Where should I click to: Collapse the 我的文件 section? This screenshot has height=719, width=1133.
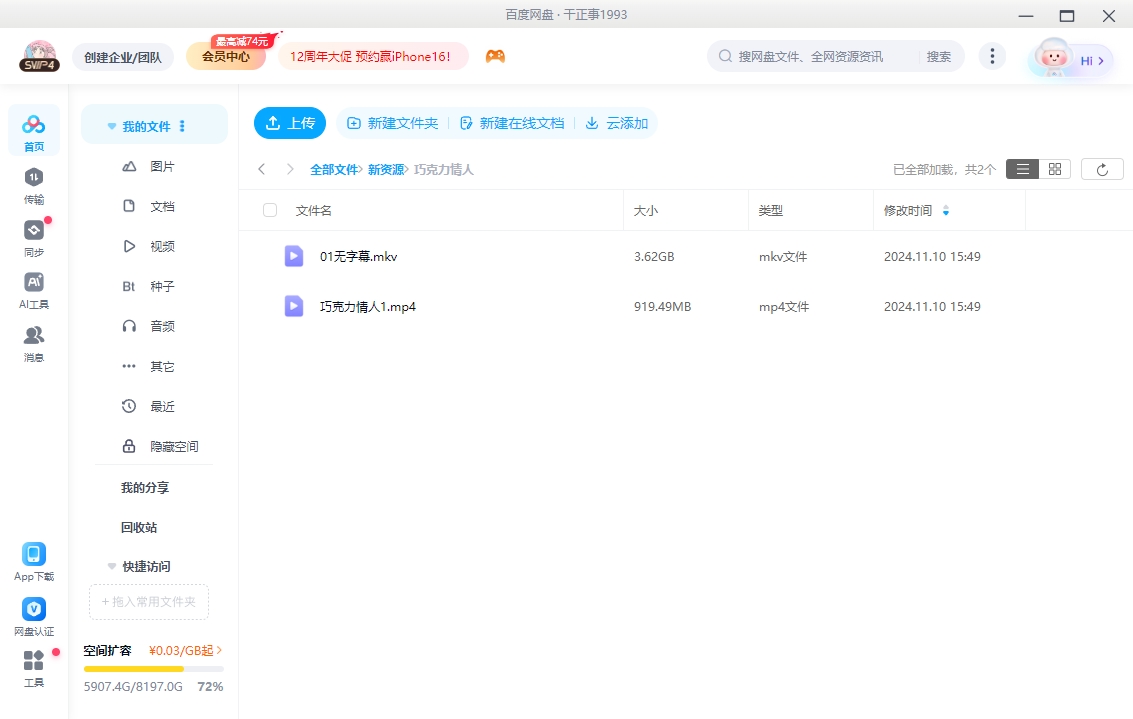(x=111, y=124)
